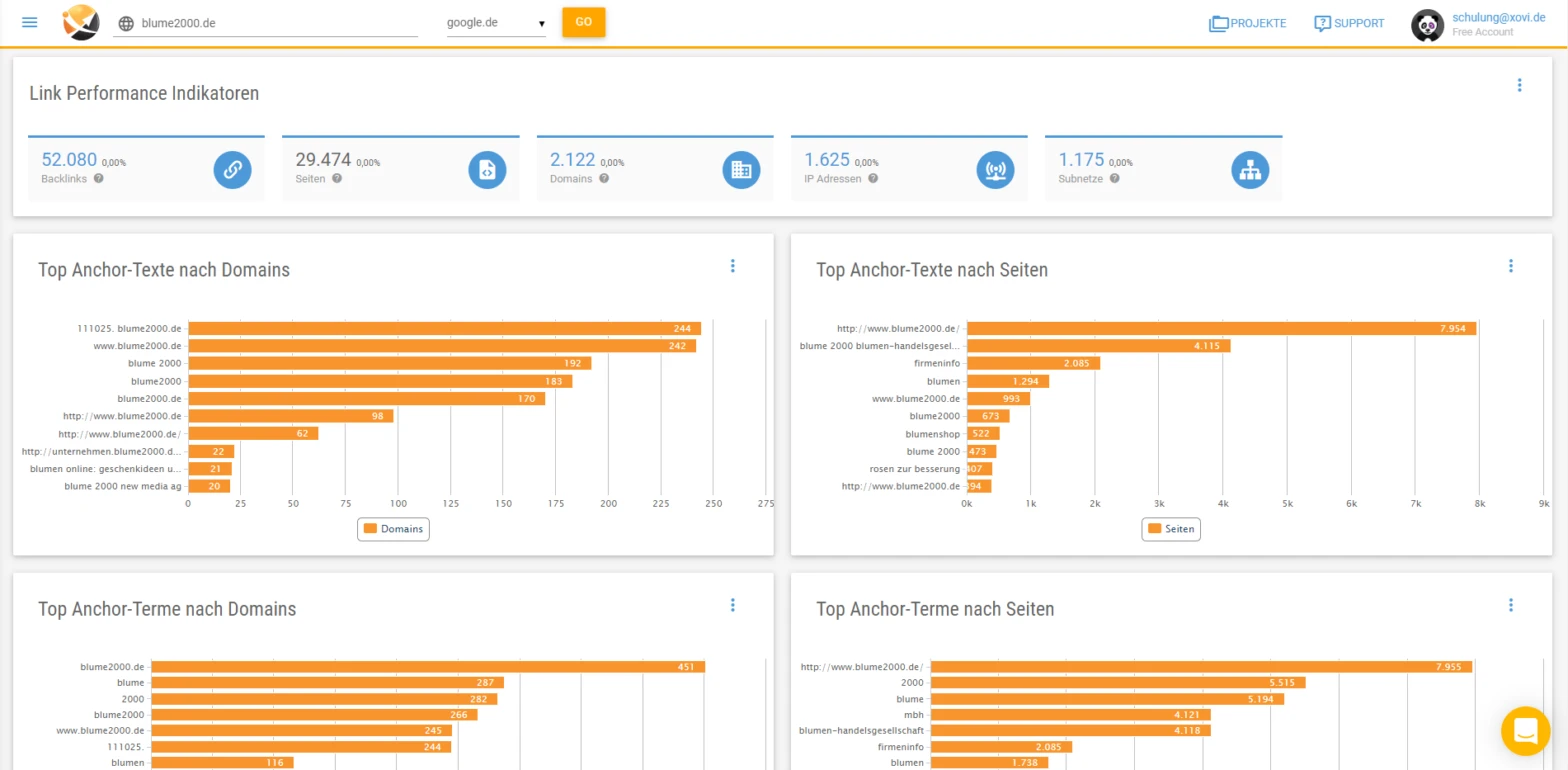Image resolution: width=1568 pixels, height=770 pixels.
Task: Open the PROJEKTE menu
Action: (x=1247, y=23)
